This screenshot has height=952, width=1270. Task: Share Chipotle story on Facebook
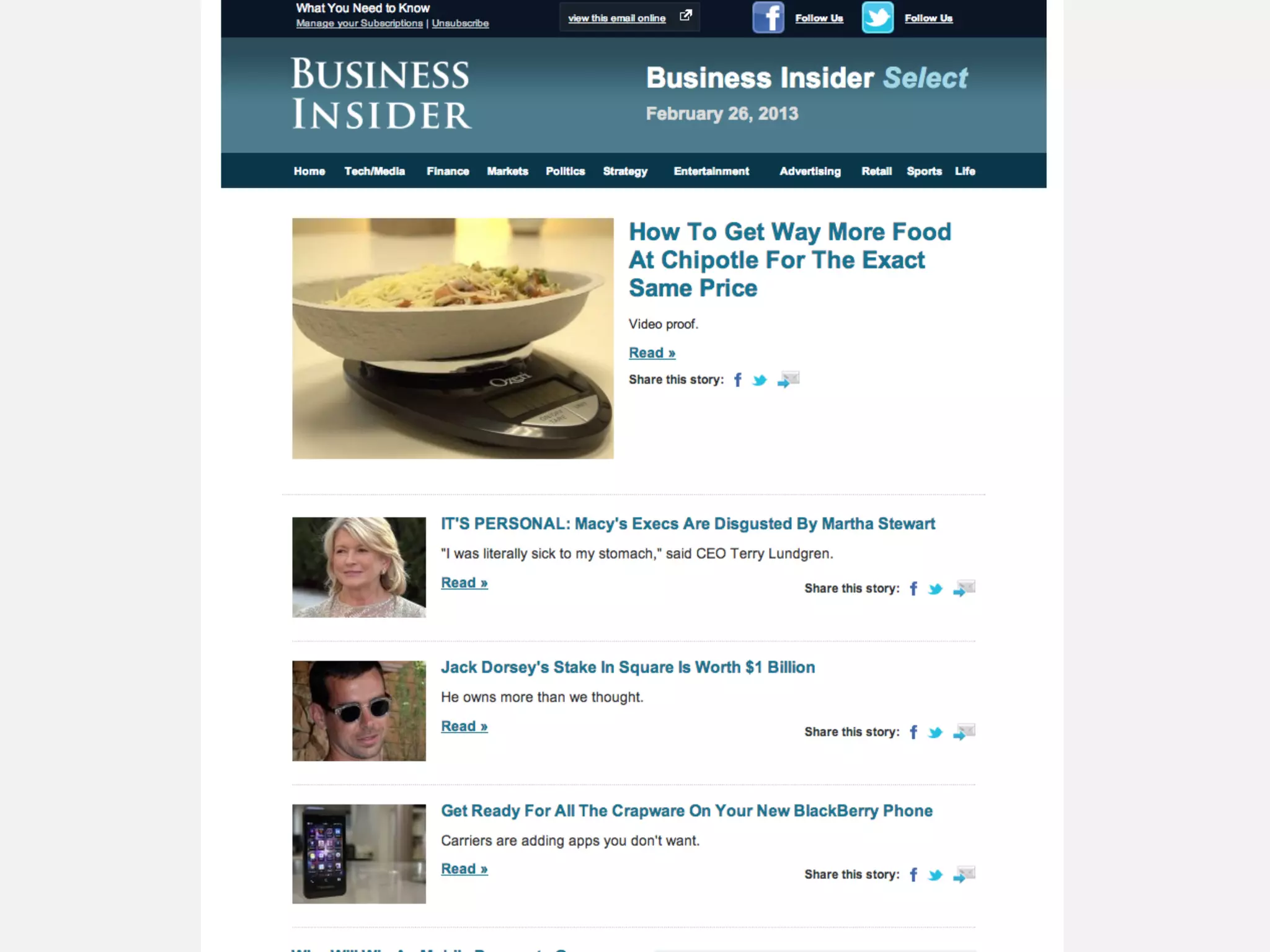click(738, 380)
